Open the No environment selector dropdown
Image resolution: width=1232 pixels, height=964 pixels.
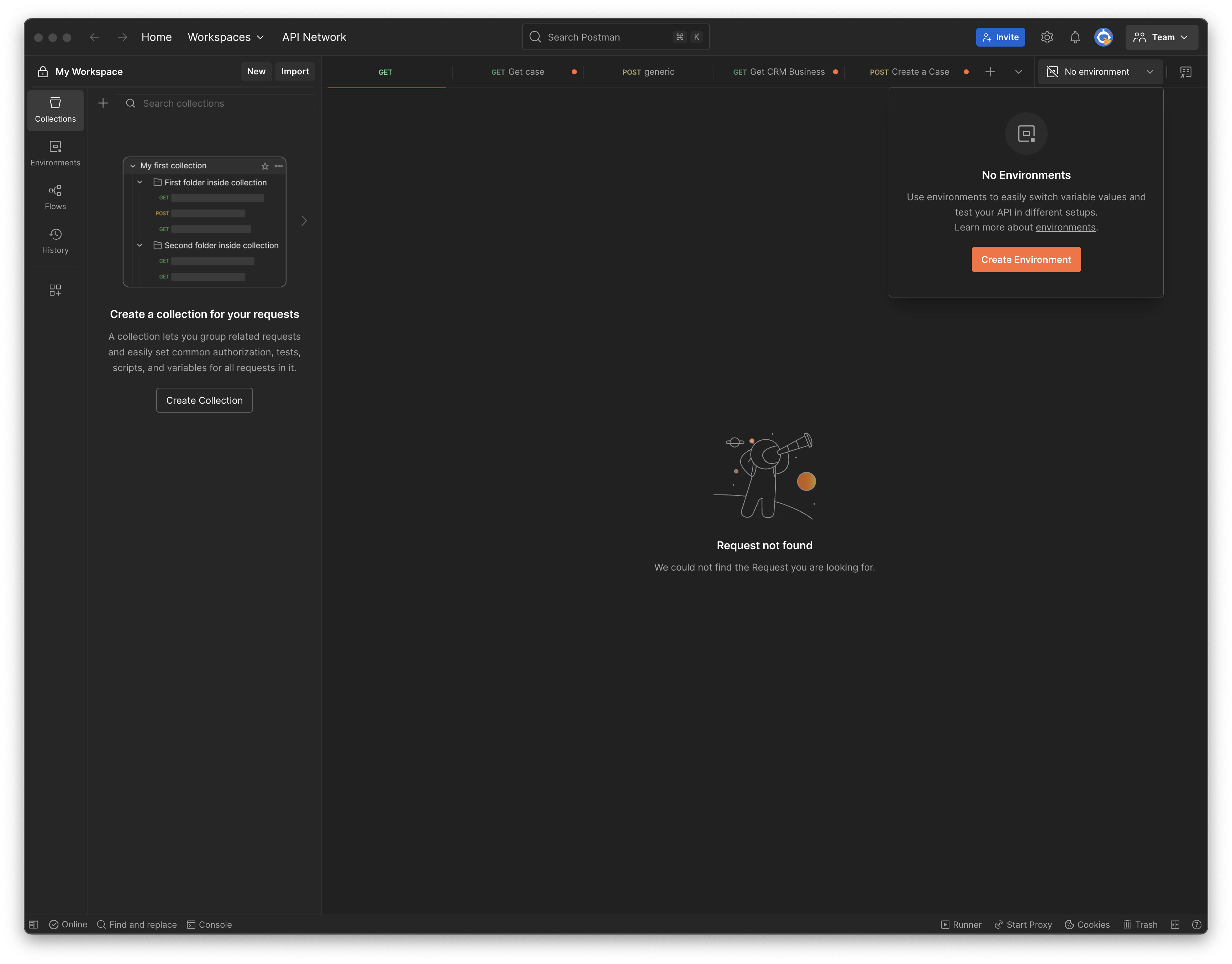point(1100,72)
